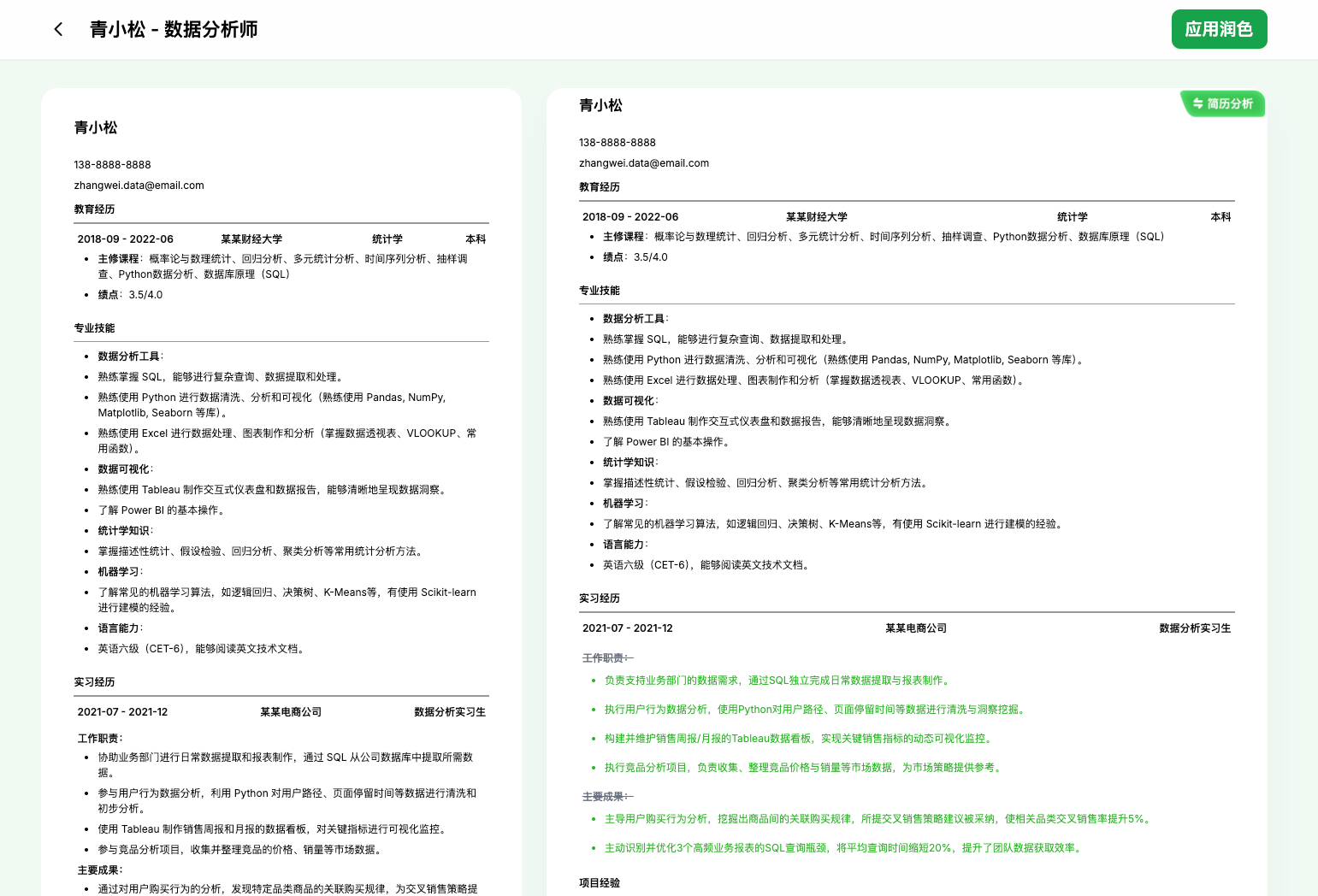Screen dimensions: 1318x896
Task: Click the phone number in the left resume
Action: [112, 165]
